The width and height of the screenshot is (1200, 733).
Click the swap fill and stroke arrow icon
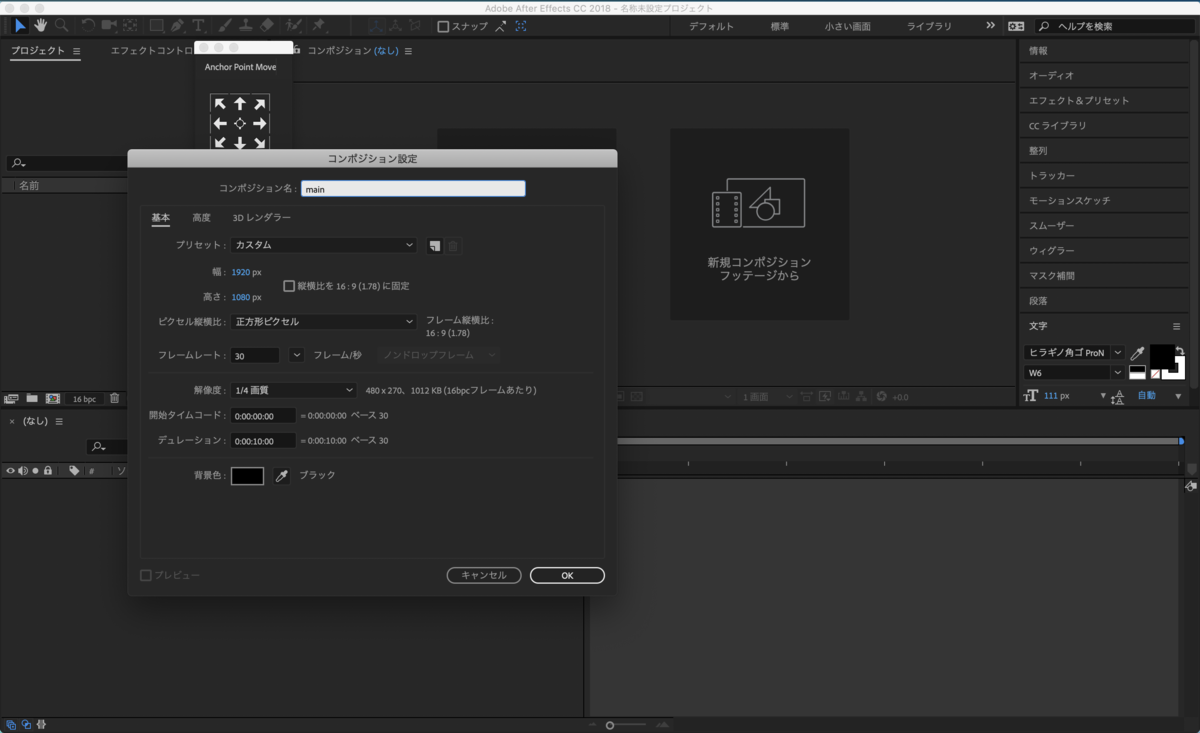tap(1180, 351)
